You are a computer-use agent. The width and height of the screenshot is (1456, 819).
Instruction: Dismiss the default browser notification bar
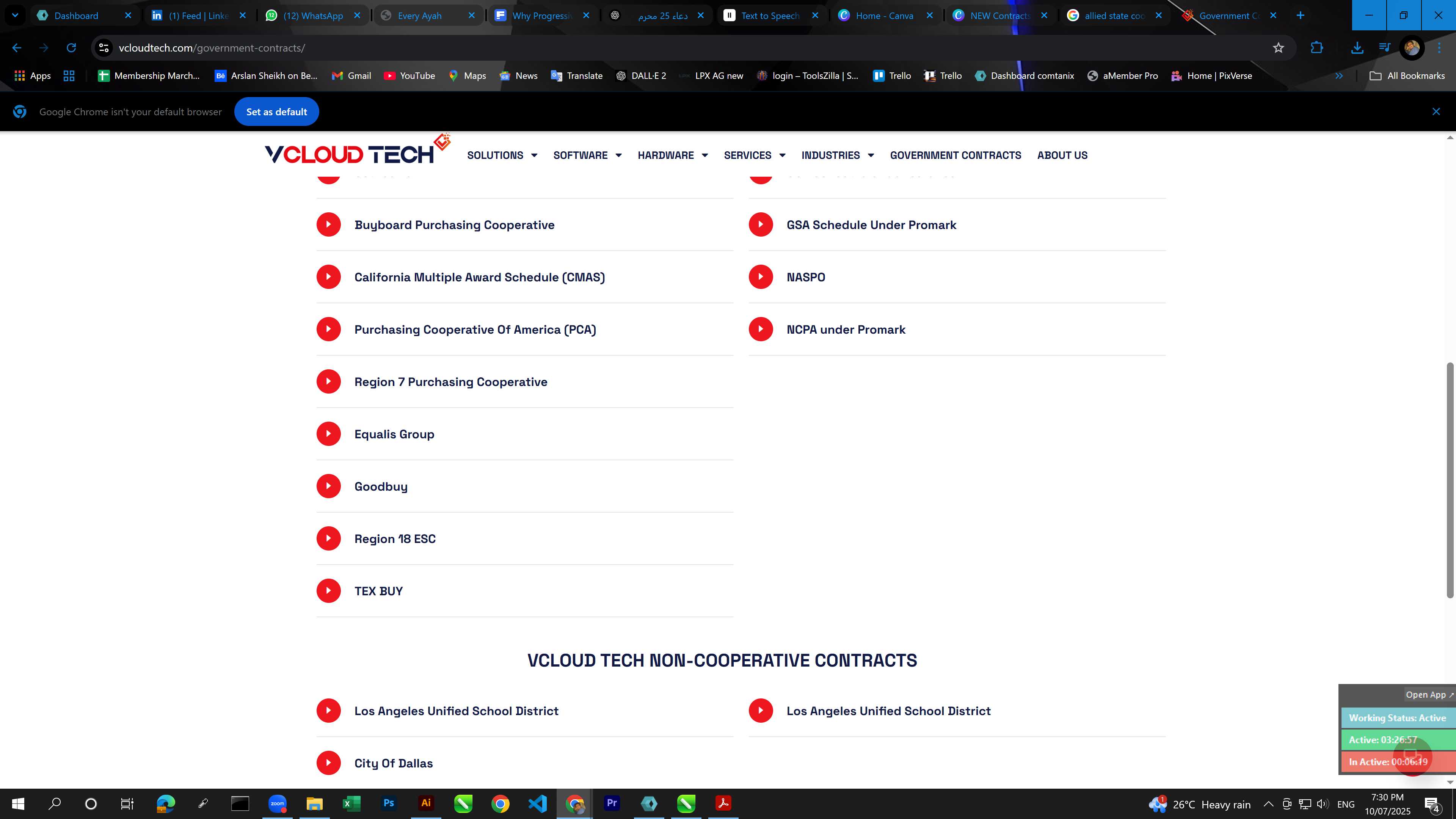(x=1436, y=112)
